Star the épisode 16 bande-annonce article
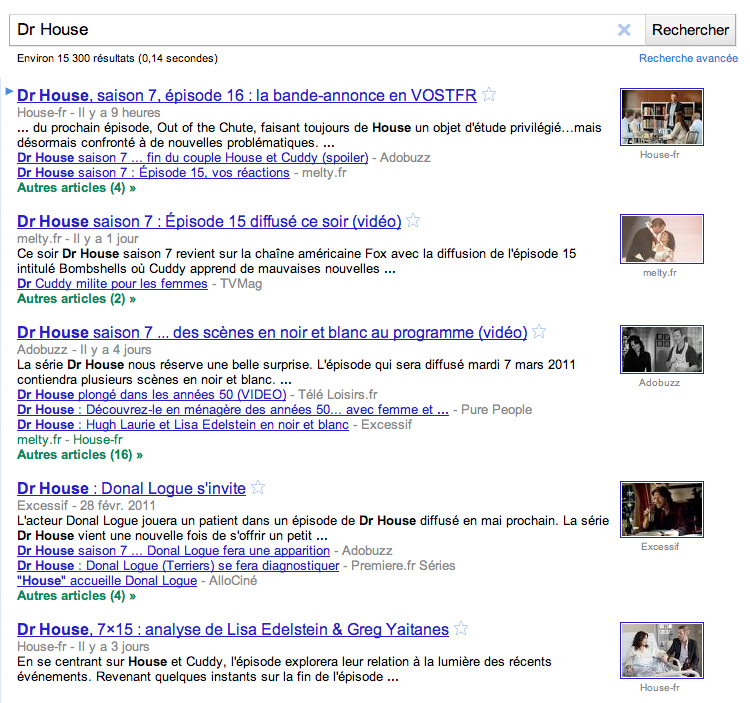The image size is (750, 703). coord(489,94)
